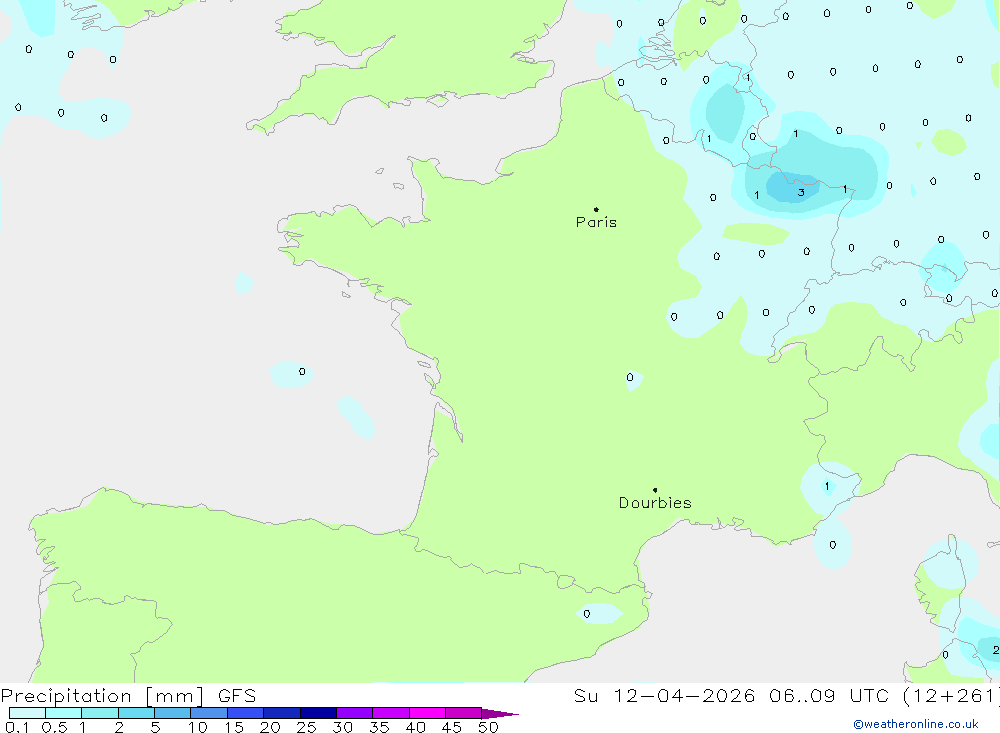
Task: Click the legend value label 40
Action: [x=416, y=727]
